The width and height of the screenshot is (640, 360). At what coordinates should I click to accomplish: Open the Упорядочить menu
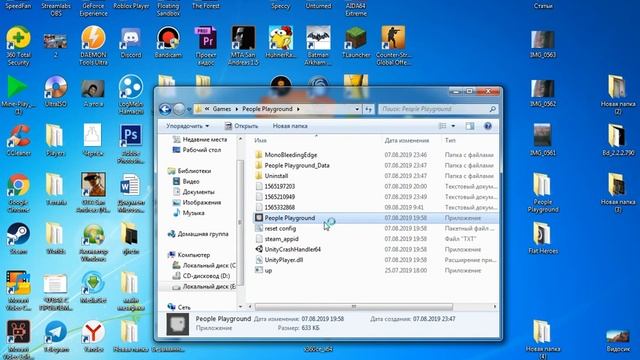point(187,126)
